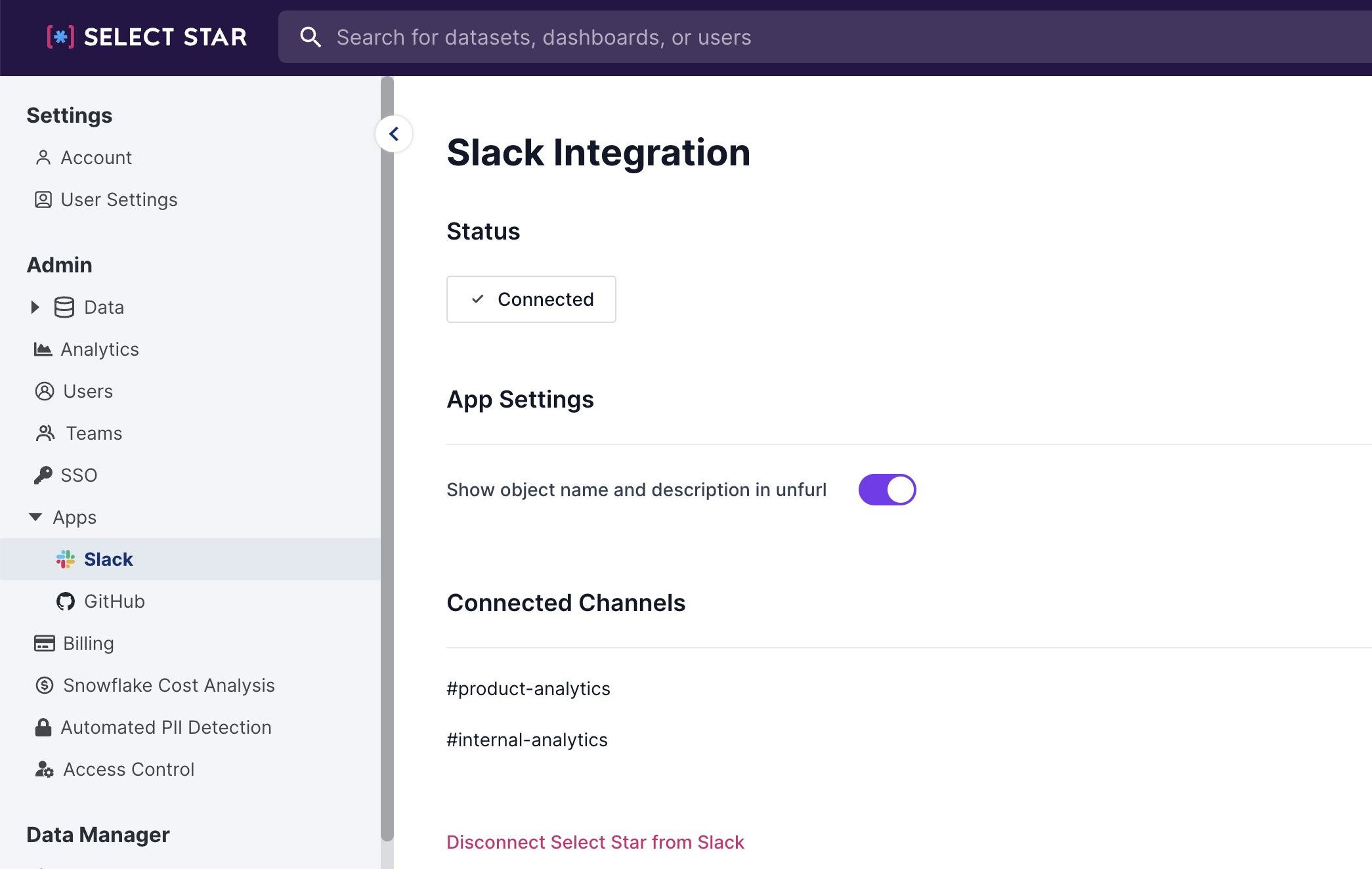Click the SSO key icon
Screen dimensions: 1372x869
(43, 475)
